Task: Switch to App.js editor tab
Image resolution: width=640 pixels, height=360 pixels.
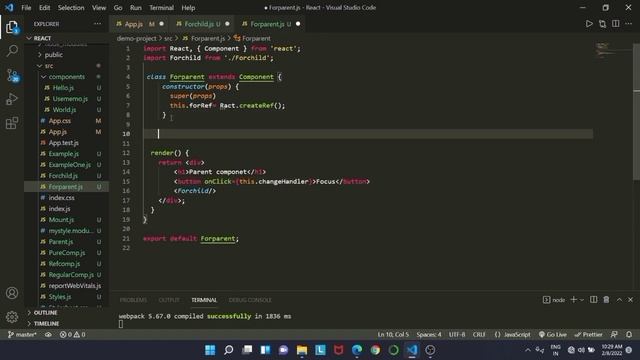Action: (x=139, y=24)
